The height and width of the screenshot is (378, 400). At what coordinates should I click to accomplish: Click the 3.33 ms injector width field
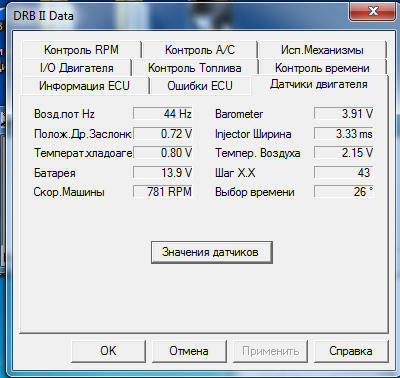coord(344,134)
